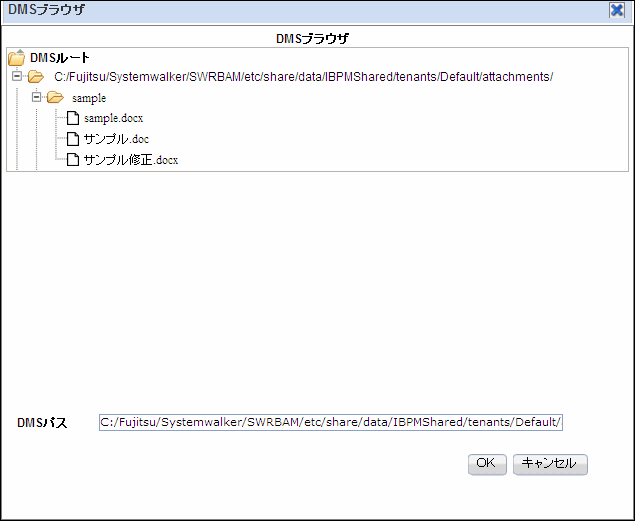
Task: Focus the DMSパス input field
Action: click(331, 422)
